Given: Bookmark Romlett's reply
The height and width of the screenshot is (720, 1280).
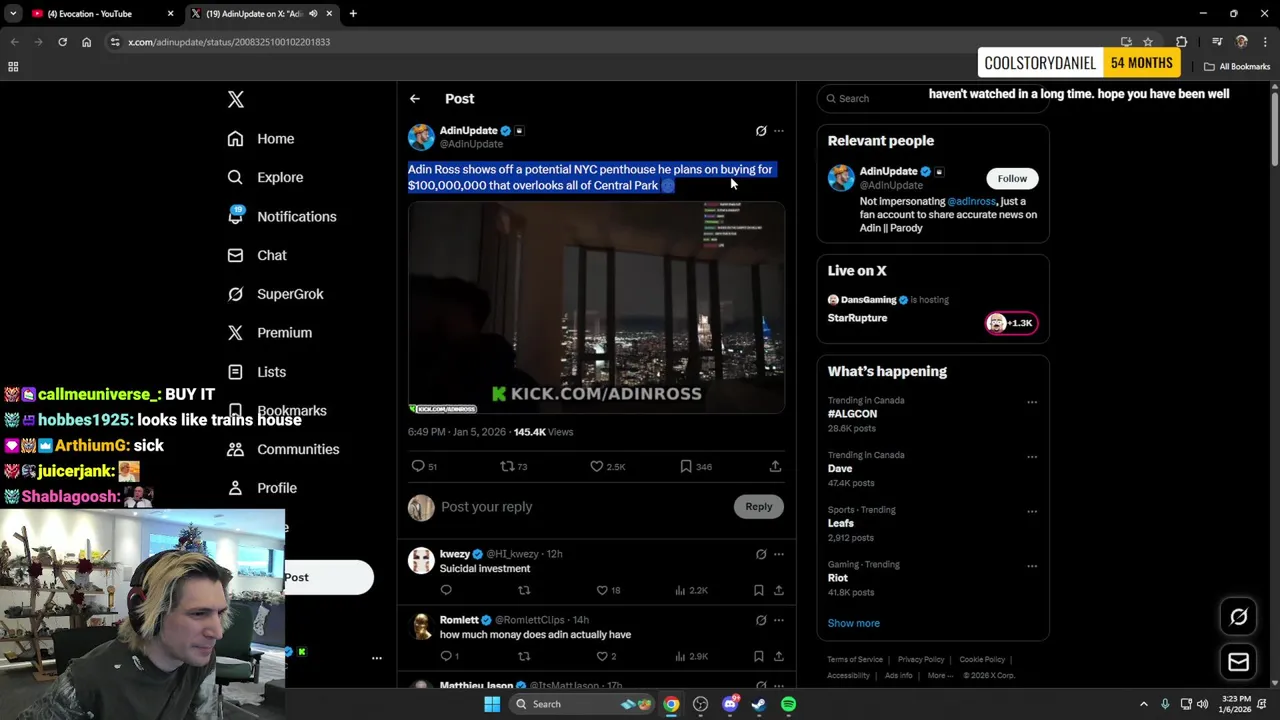Looking at the screenshot, I should pos(758,656).
